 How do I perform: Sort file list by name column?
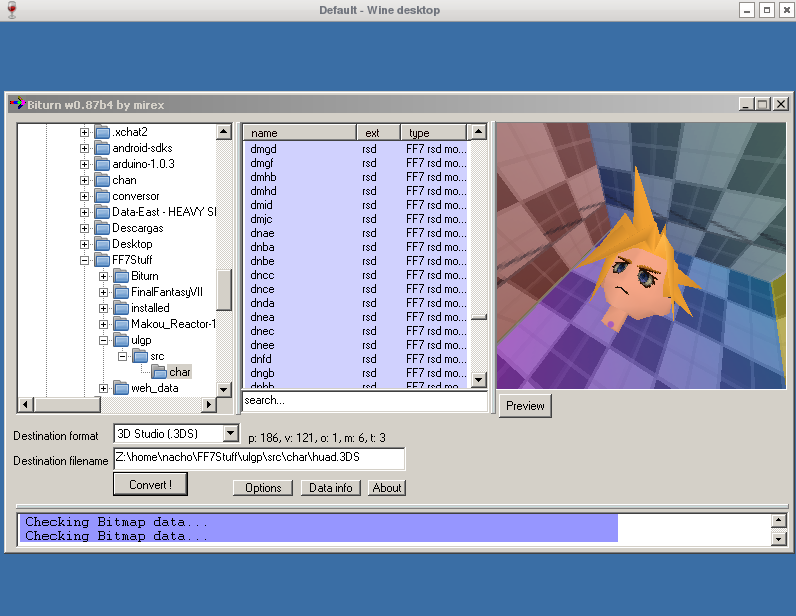click(x=300, y=133)
